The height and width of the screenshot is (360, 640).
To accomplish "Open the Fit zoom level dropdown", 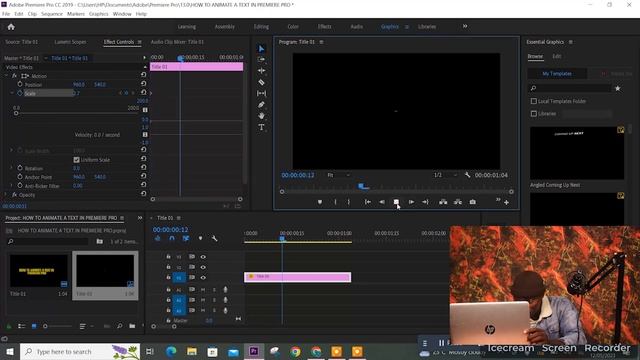I will (x=339, y=175).
